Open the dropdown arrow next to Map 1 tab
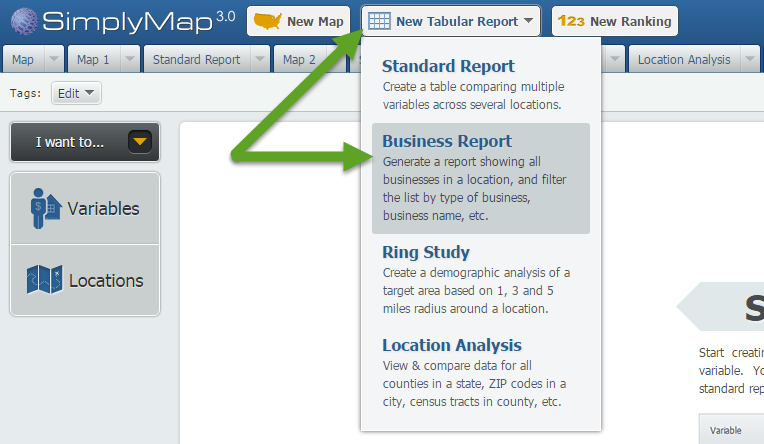This screenshot has width=764, height=444. tap(130, 59)
